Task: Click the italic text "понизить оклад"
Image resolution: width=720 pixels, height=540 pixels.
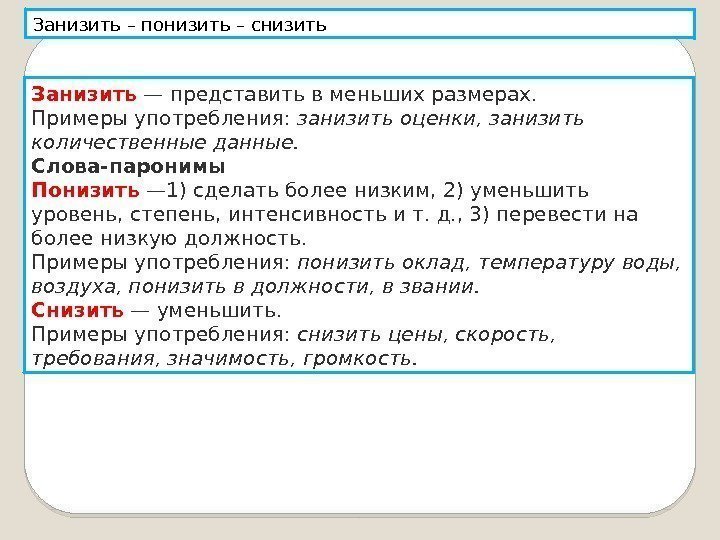Action: [381, 263]
